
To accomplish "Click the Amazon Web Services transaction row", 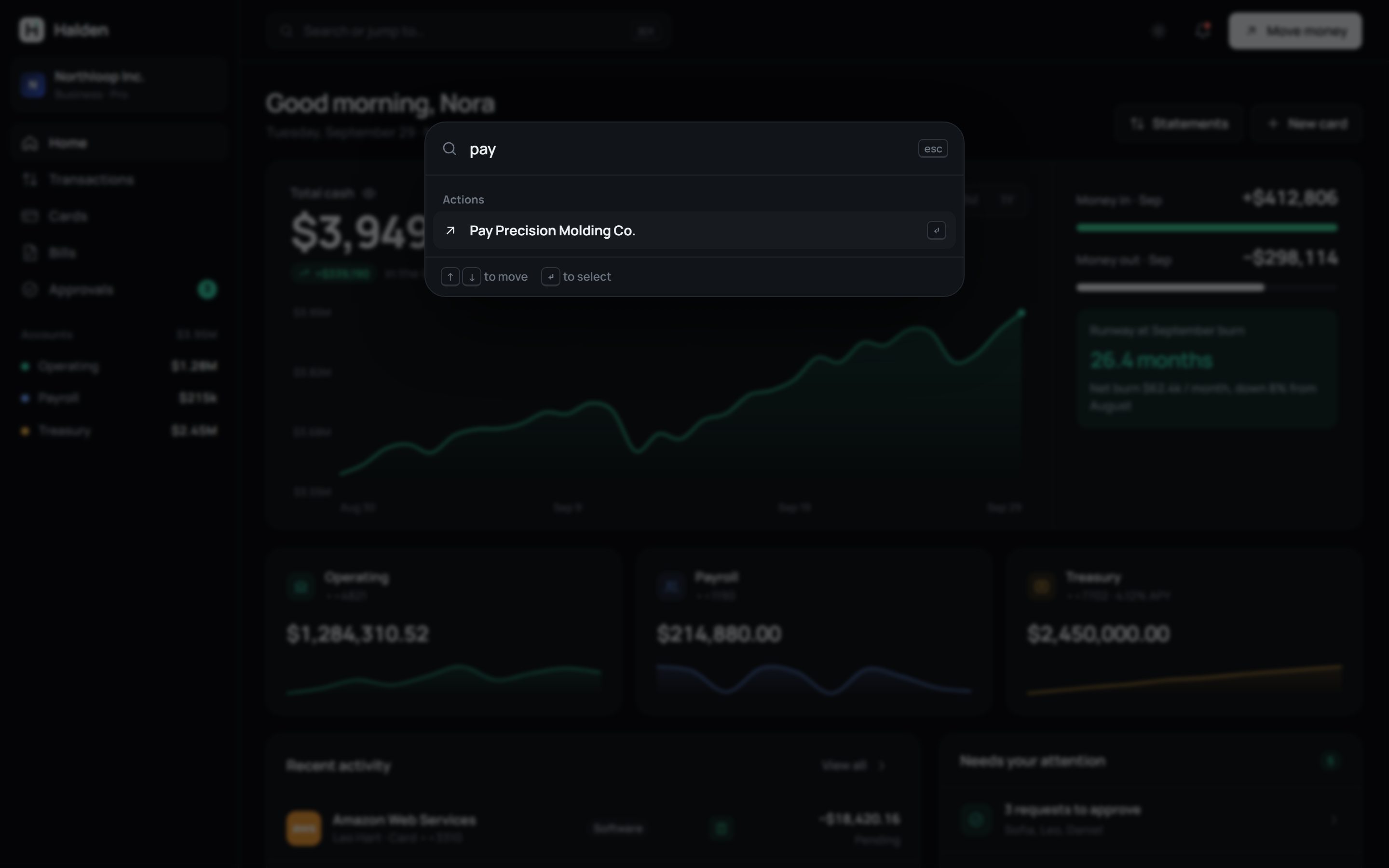I will (x=593, y=828).
